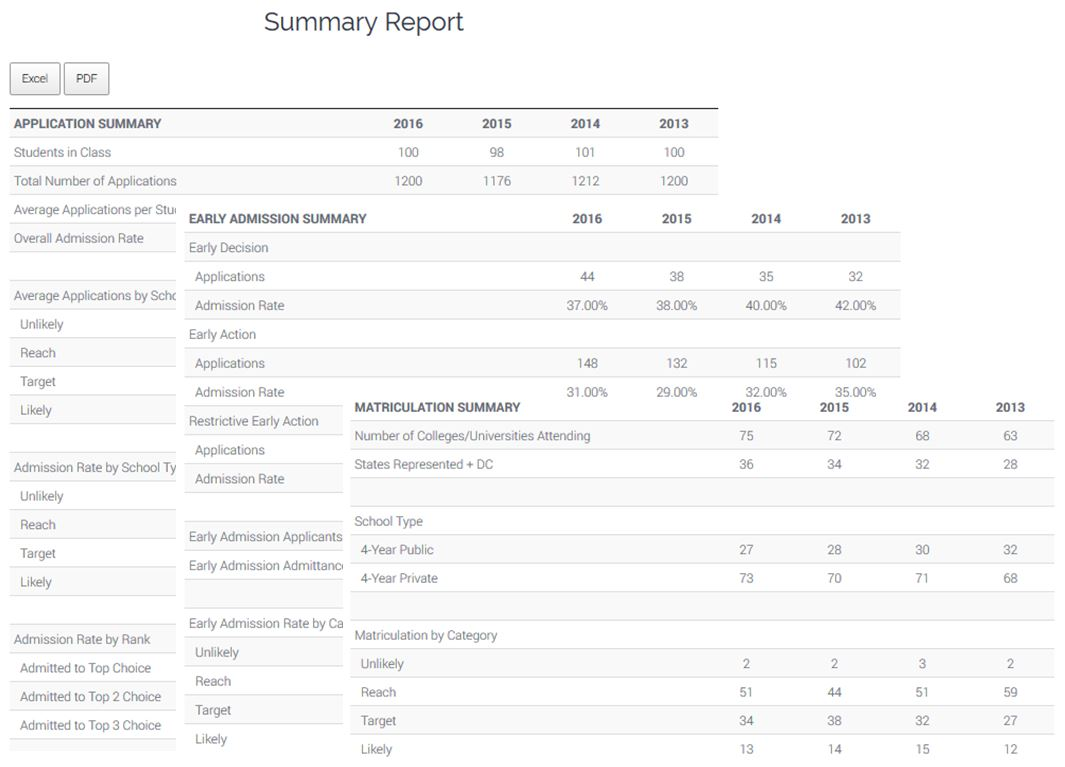Click Number of Colleges/Universities Attending label
Image resolution: width=1065 pixels, height=767 pixels.
[x=472, y=435]
